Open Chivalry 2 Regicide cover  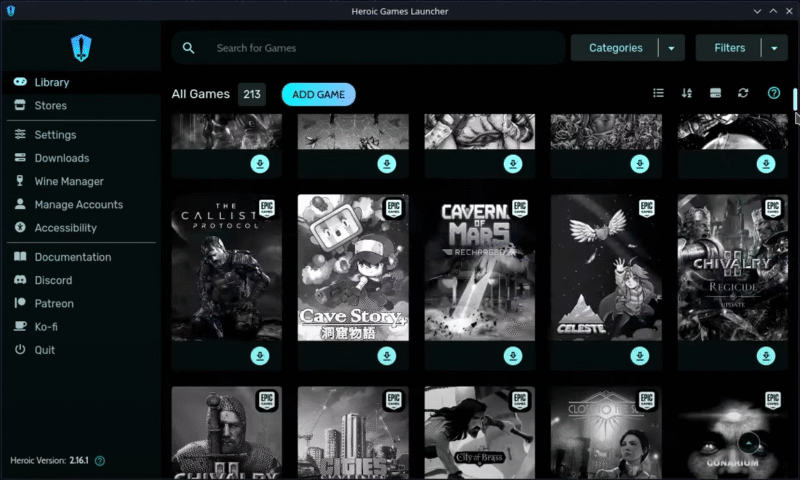pos(733,267)
